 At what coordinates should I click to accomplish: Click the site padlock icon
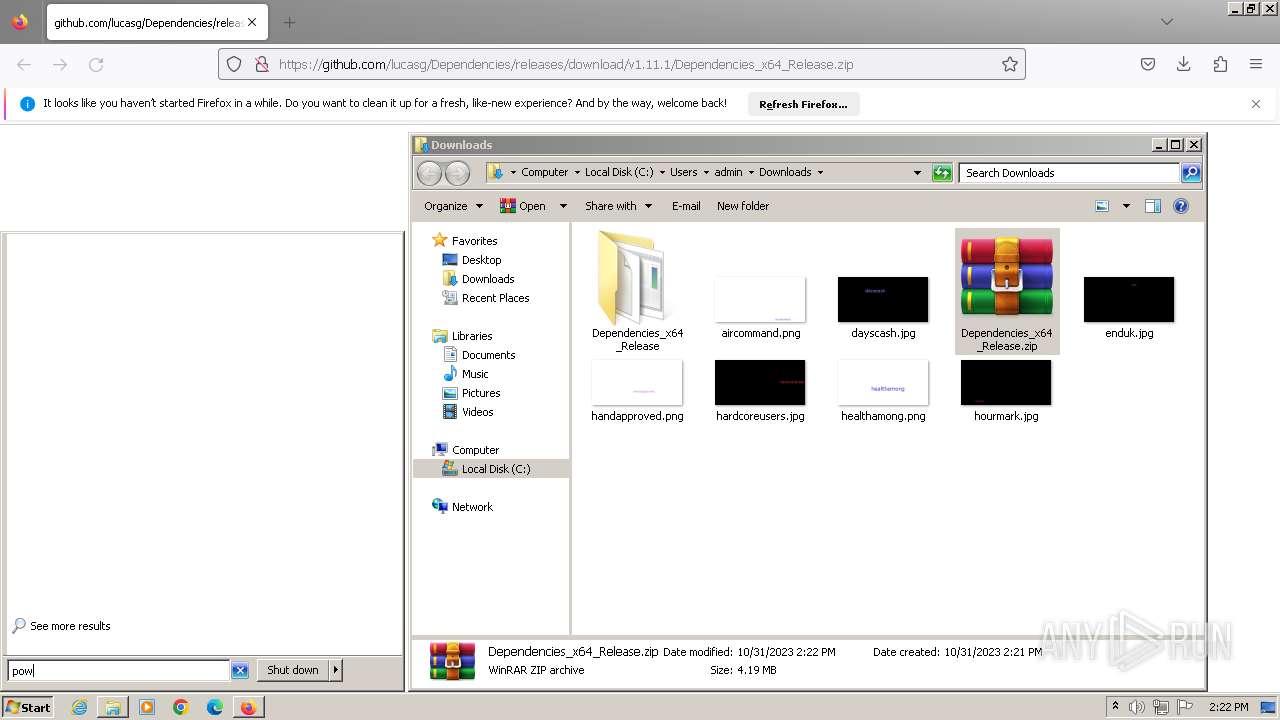[261, 64]
